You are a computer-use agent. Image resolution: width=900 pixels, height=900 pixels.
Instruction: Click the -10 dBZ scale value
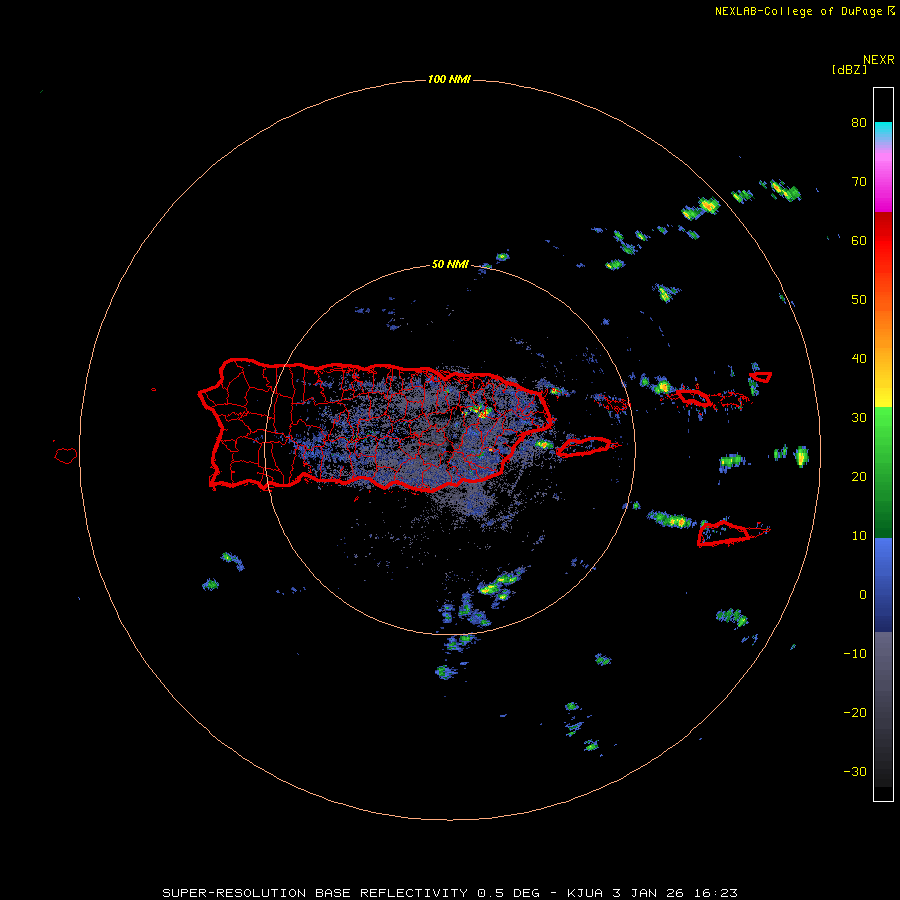coord(855,654)
